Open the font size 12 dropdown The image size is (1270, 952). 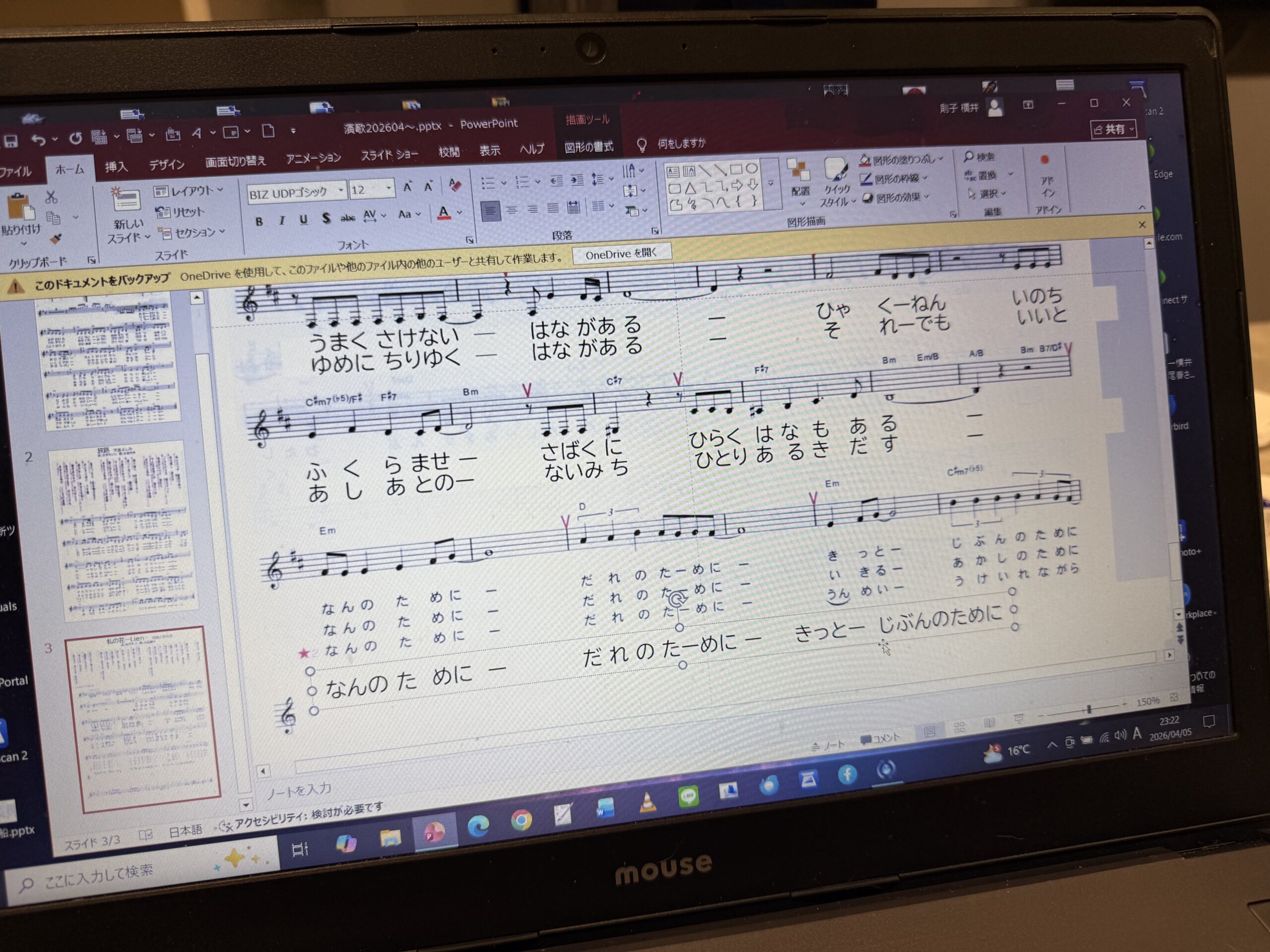click(x=389, y=187)
